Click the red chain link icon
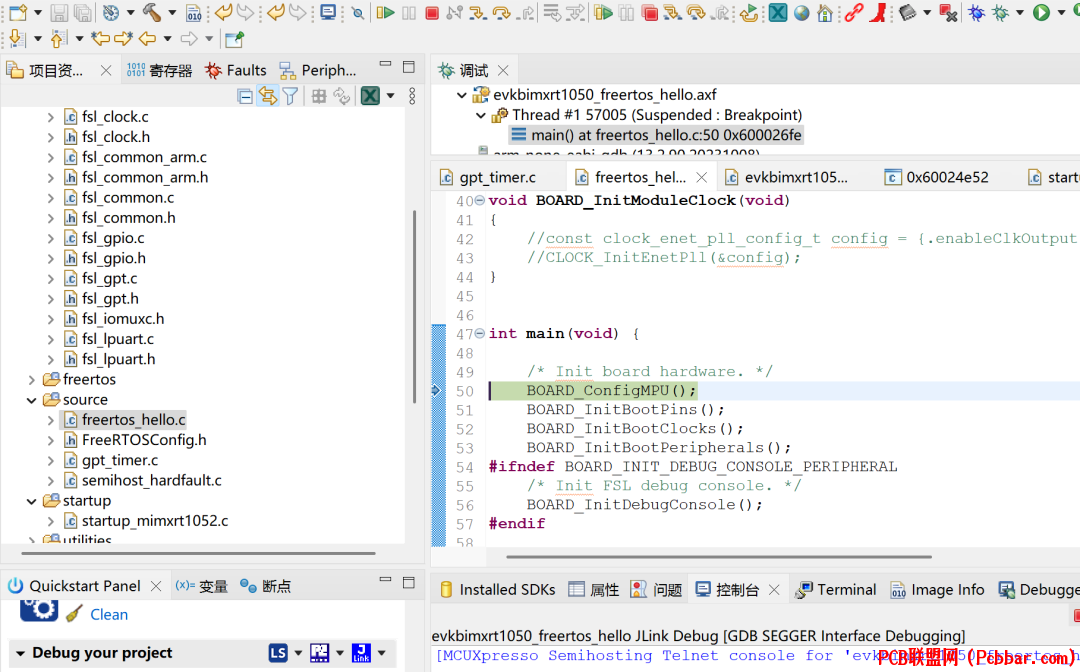 coord(854,12)
